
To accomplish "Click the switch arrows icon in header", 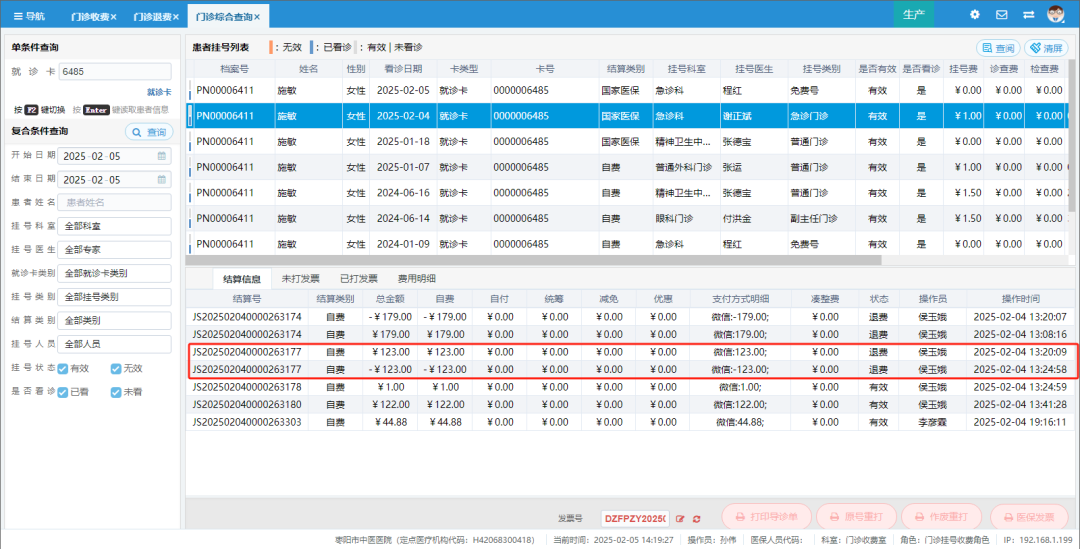I will (x=1029, y=15).
